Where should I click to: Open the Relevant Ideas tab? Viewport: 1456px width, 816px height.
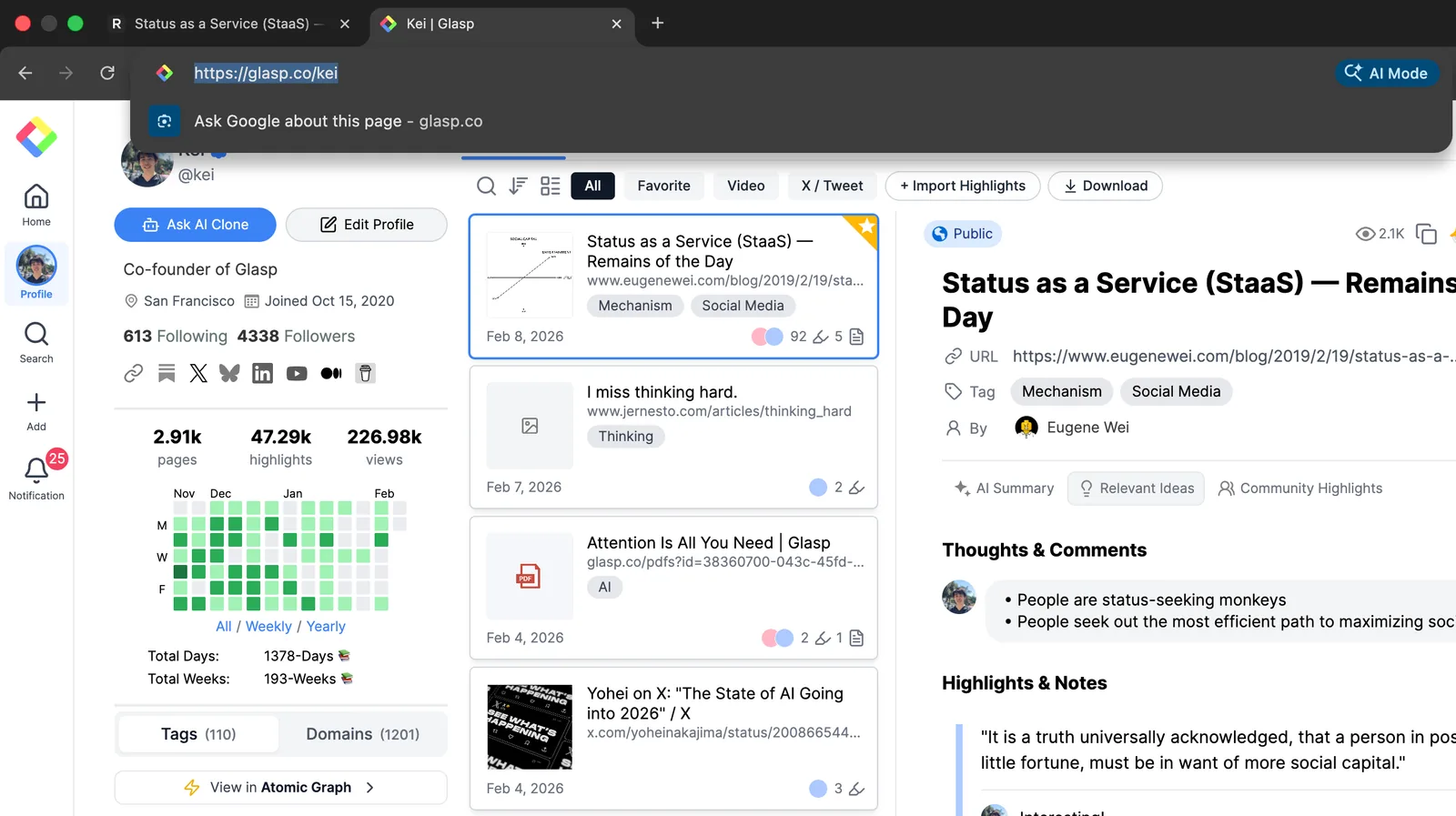click(1136, 489)
